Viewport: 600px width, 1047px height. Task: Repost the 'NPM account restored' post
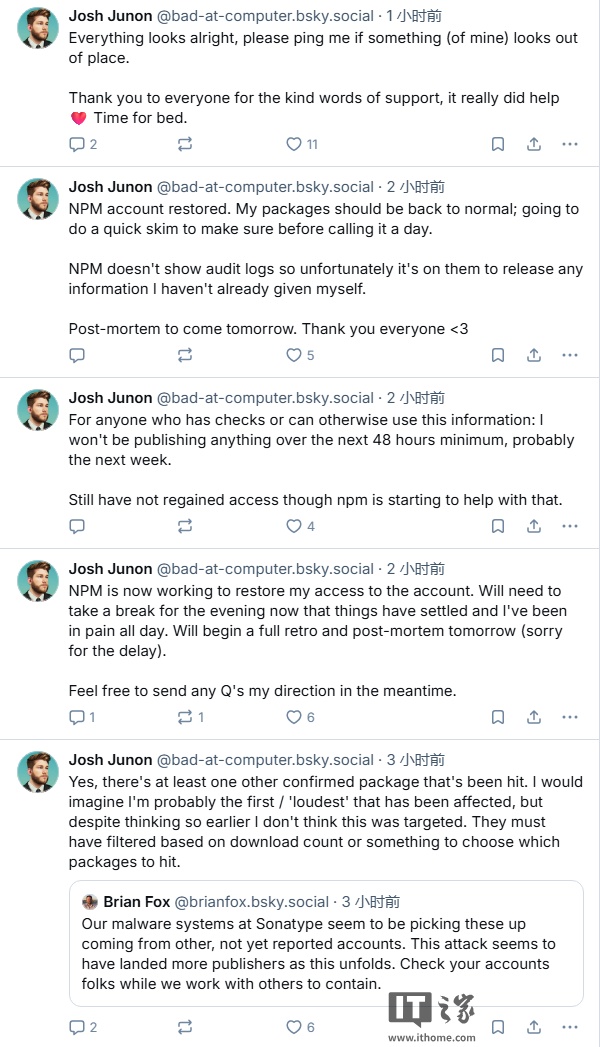(x=185, y=355)
